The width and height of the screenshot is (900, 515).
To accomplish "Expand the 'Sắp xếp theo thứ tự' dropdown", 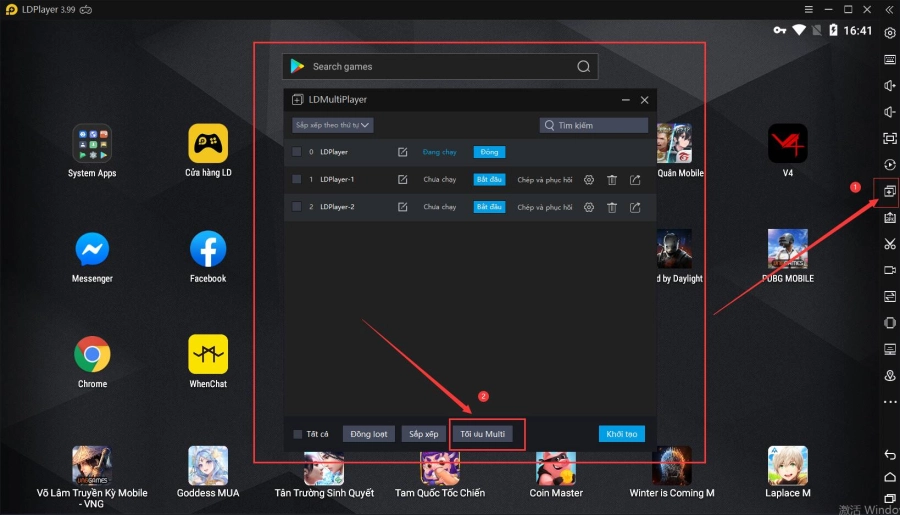I will pyautogui.click(x=333, y=126).
